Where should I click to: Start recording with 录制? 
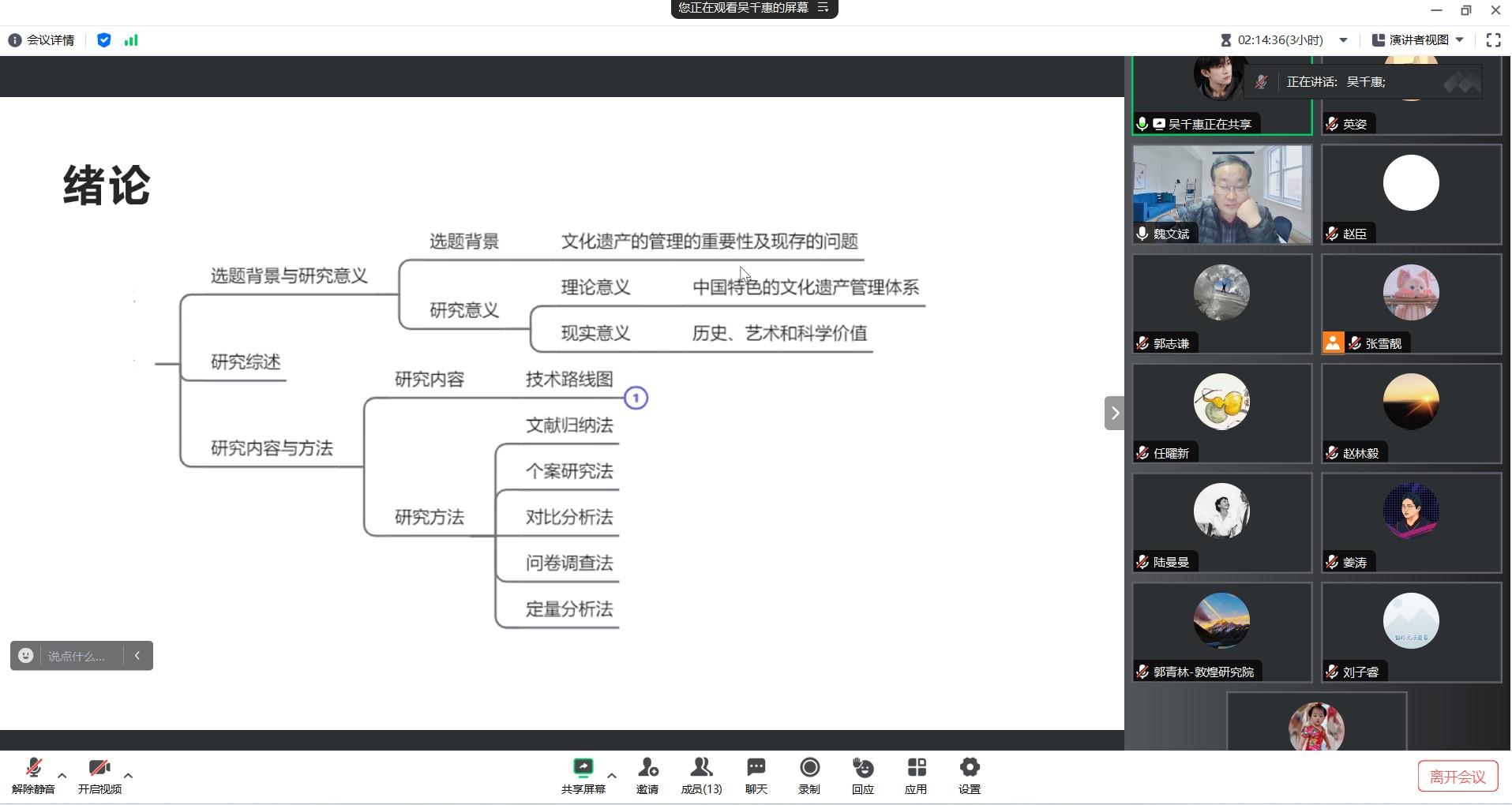809,777
